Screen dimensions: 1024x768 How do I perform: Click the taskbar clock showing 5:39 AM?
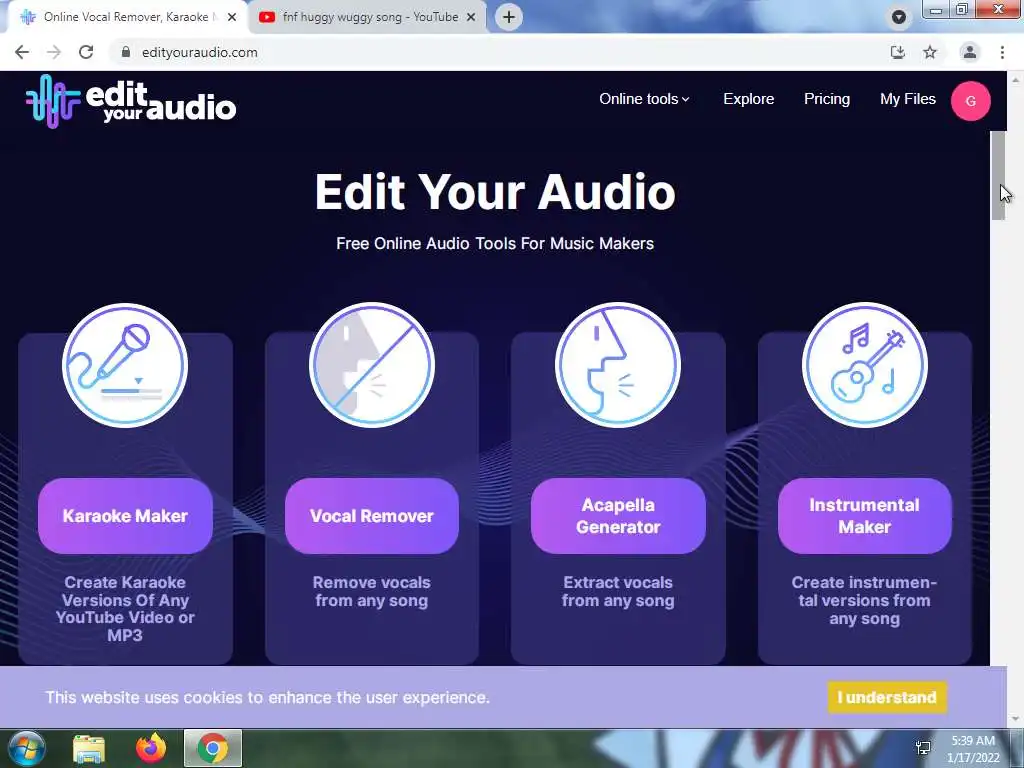(973, 749)
